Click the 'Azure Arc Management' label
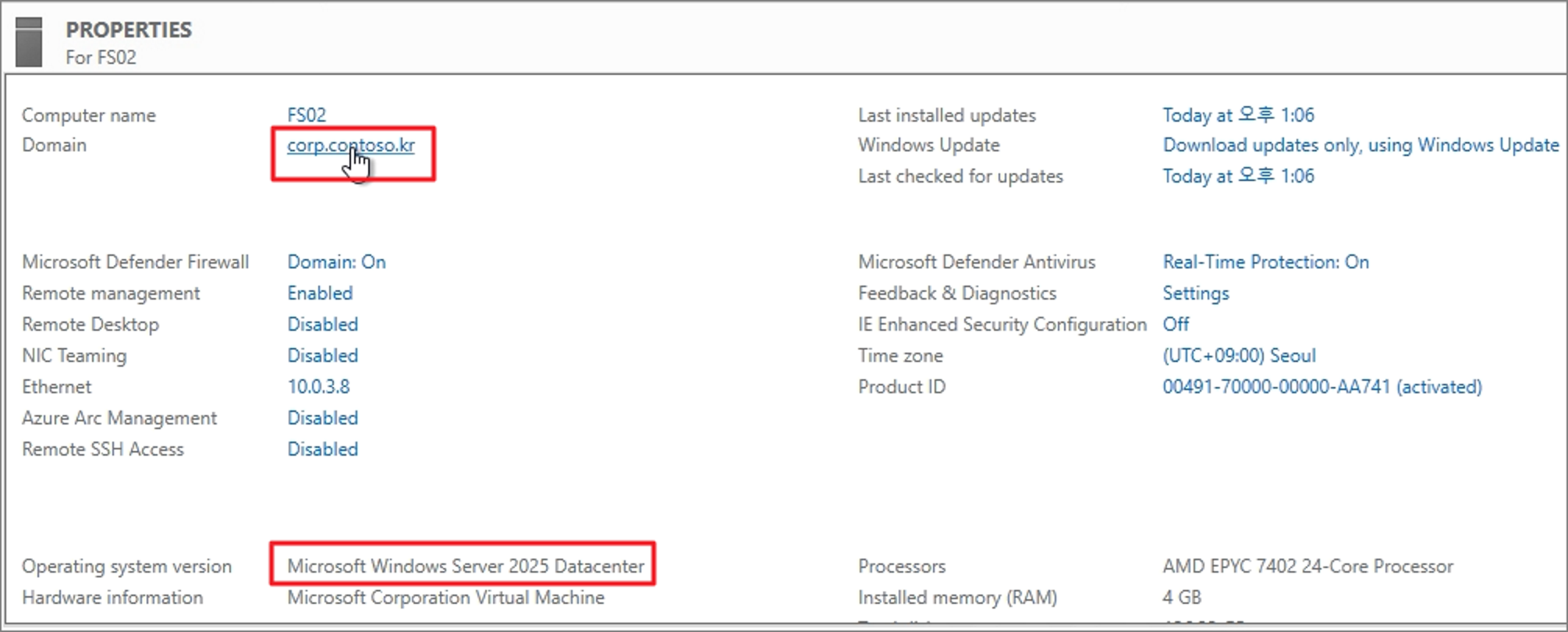 119,418
